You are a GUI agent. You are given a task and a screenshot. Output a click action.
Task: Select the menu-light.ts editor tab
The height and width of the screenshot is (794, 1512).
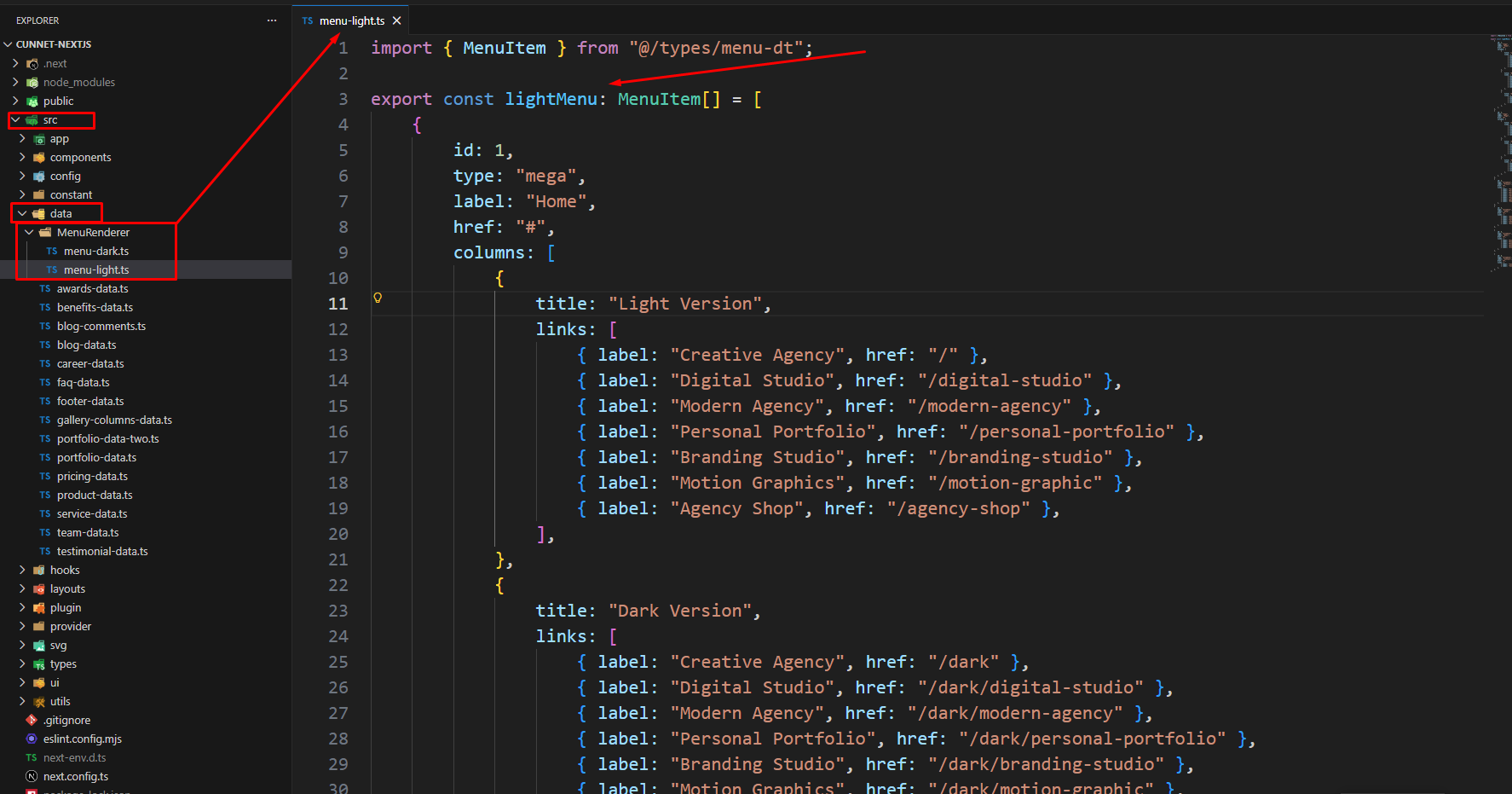pos(350,19)
